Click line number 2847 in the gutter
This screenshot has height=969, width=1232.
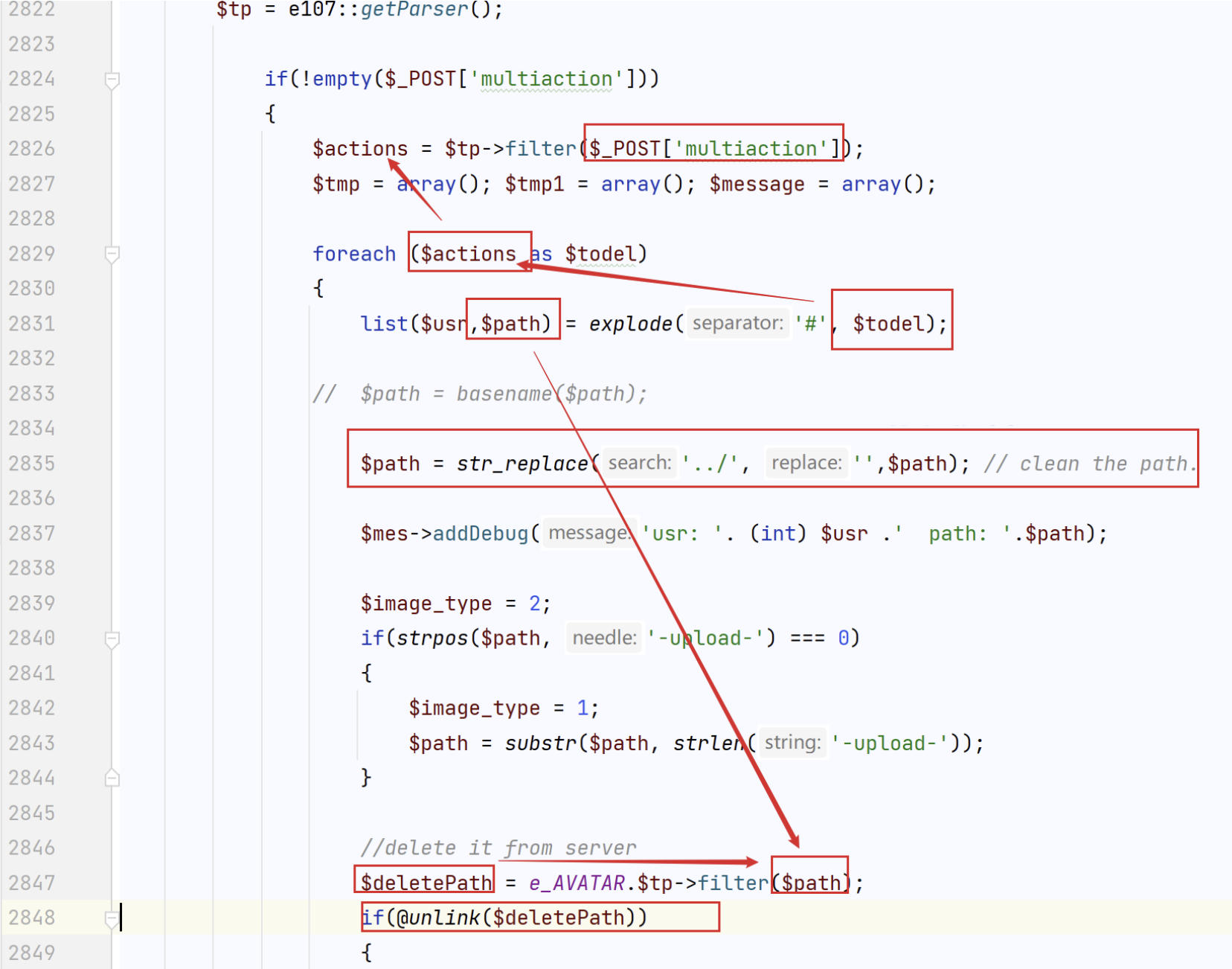coord(32,883)
